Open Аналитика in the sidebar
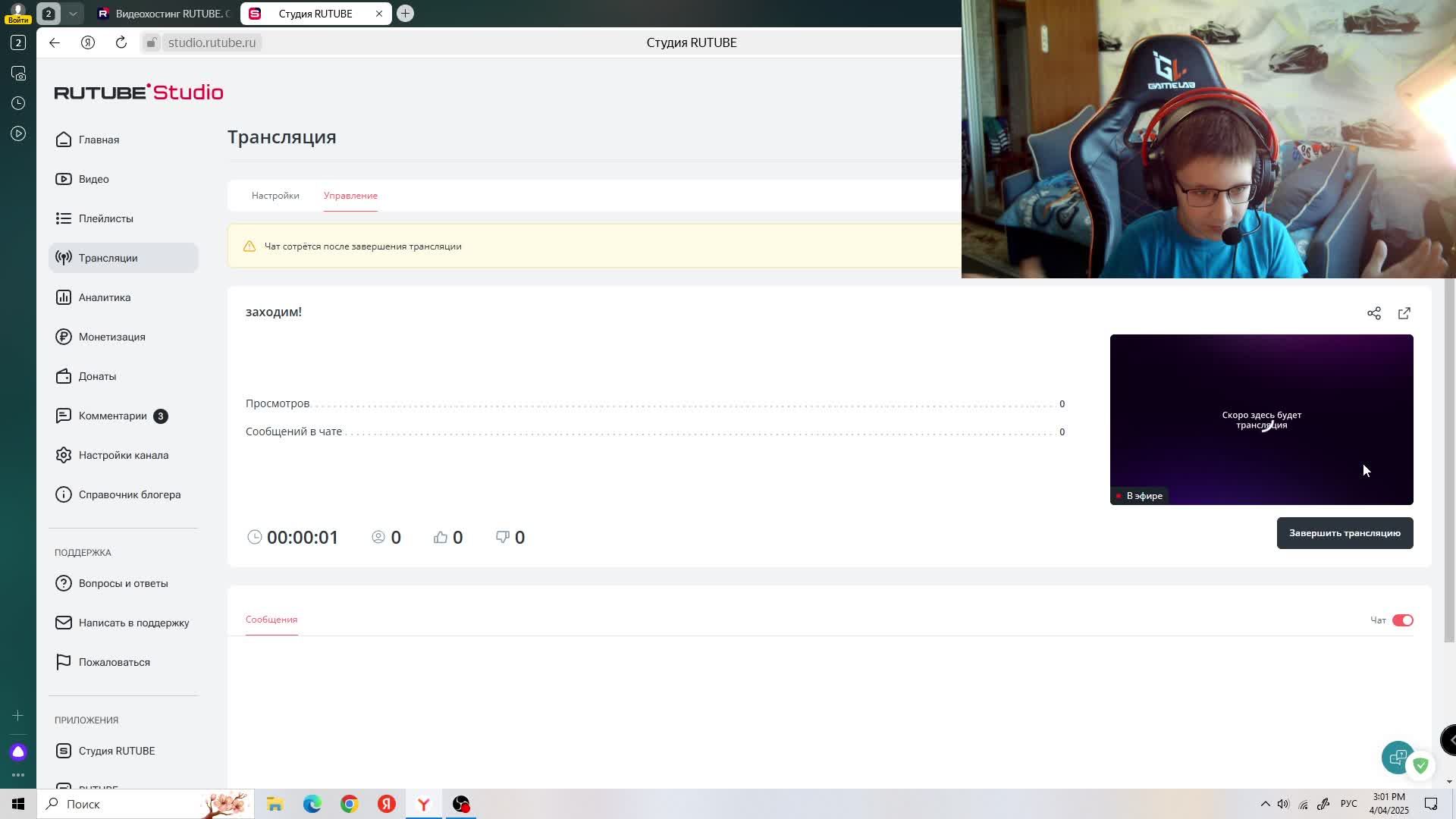The height and width of the screenshot is (819, 1456). click(104, 297)
